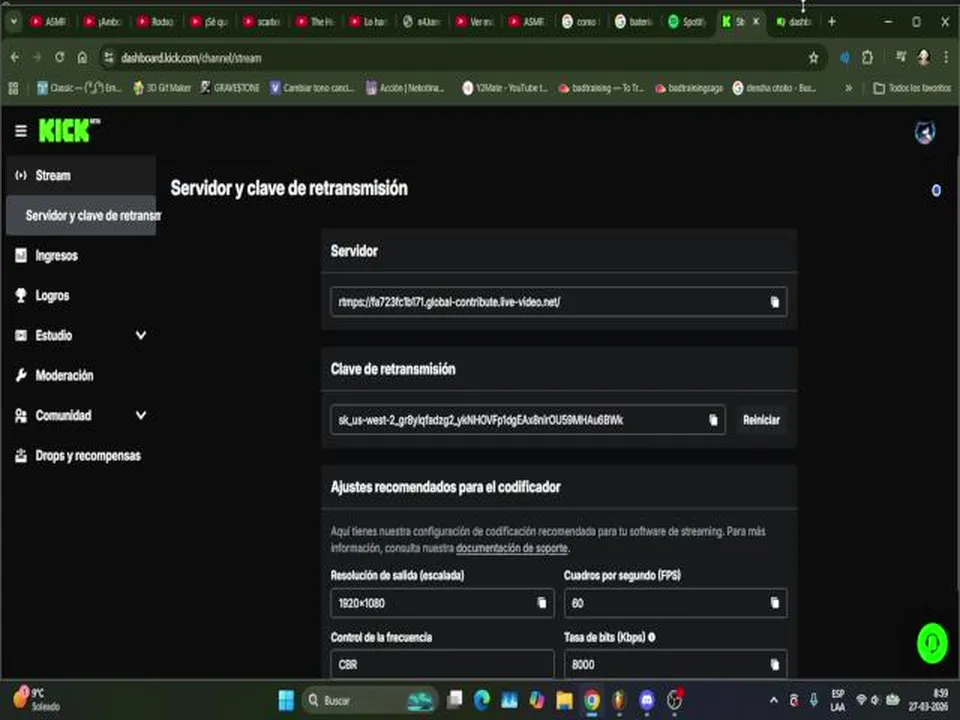Image resolution: width=960 pixels, height=720 pixels.
Task: Click the Servidor URL field
Action: pos(558,302)
